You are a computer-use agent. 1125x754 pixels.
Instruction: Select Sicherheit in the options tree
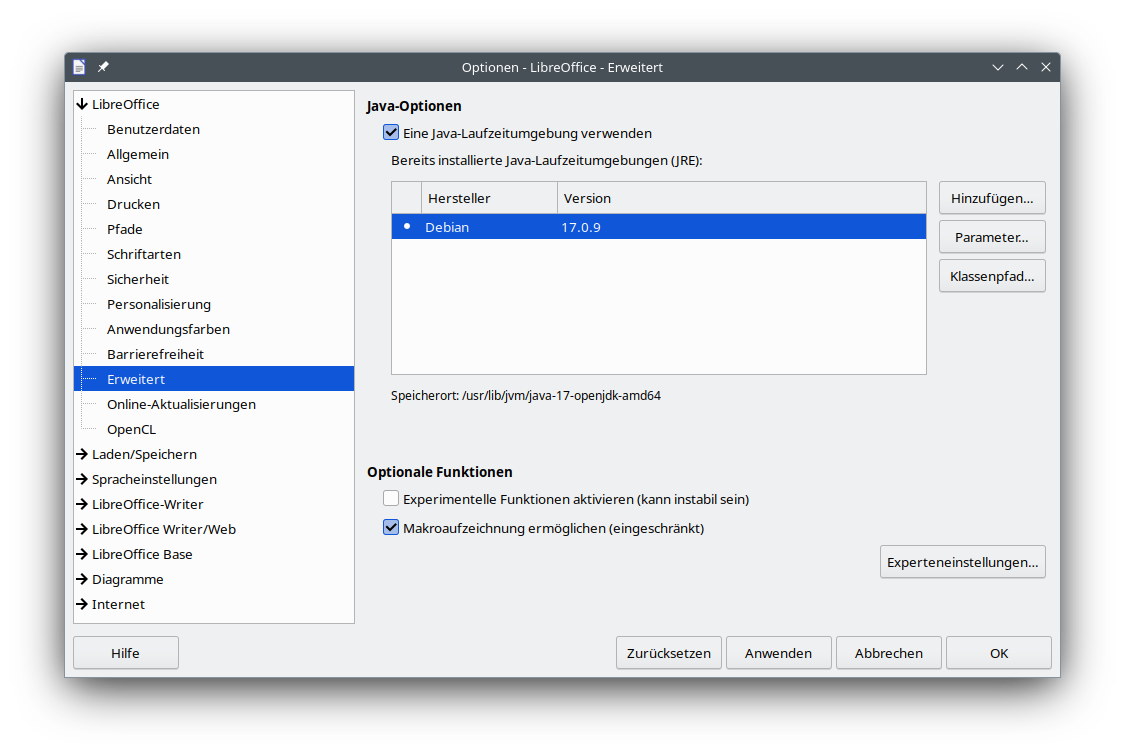pyautogui.click(x=138, y=280)
